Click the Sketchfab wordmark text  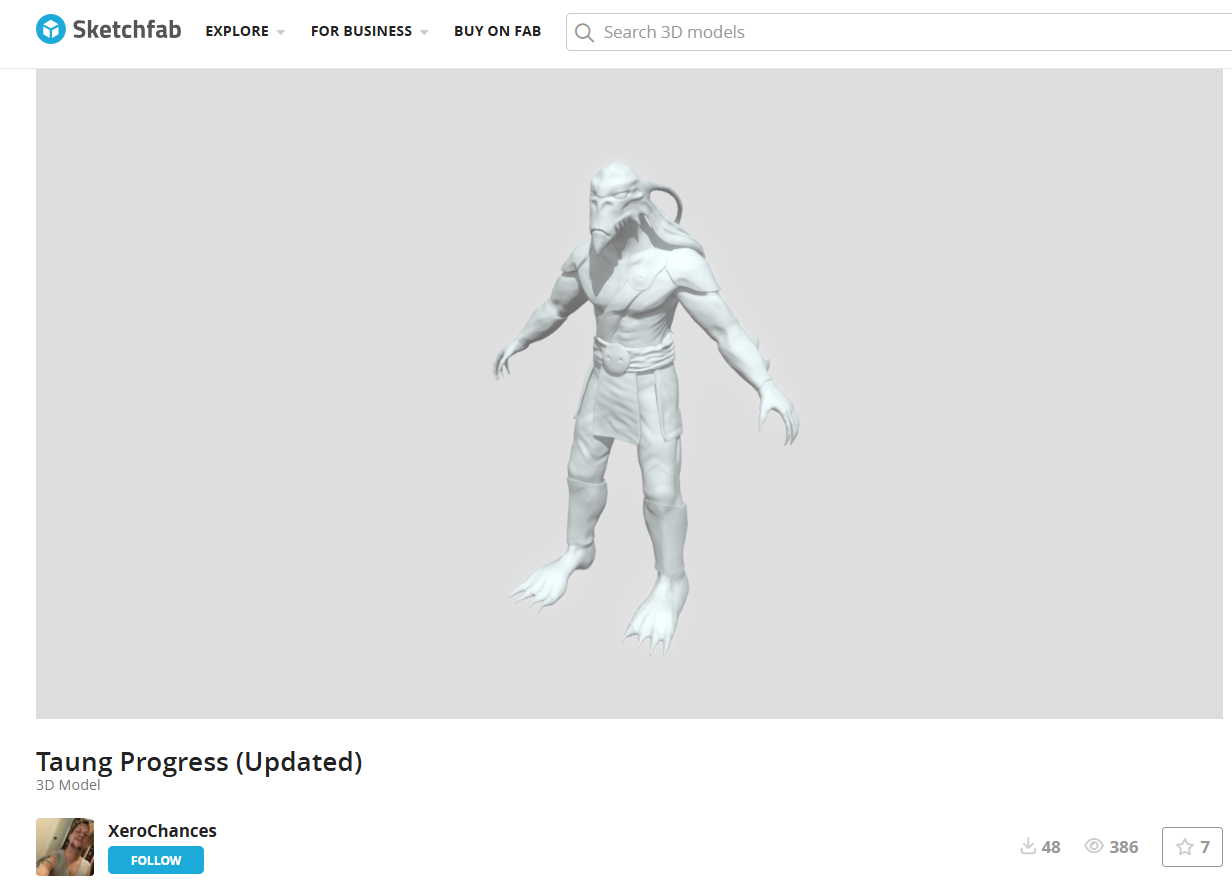click(127, 30)
